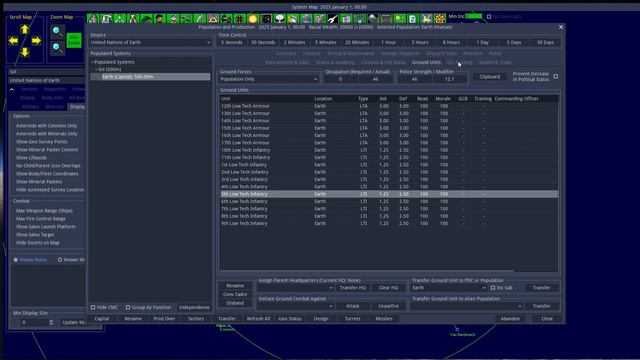Click the red crosshair toolbar icon

240,18
